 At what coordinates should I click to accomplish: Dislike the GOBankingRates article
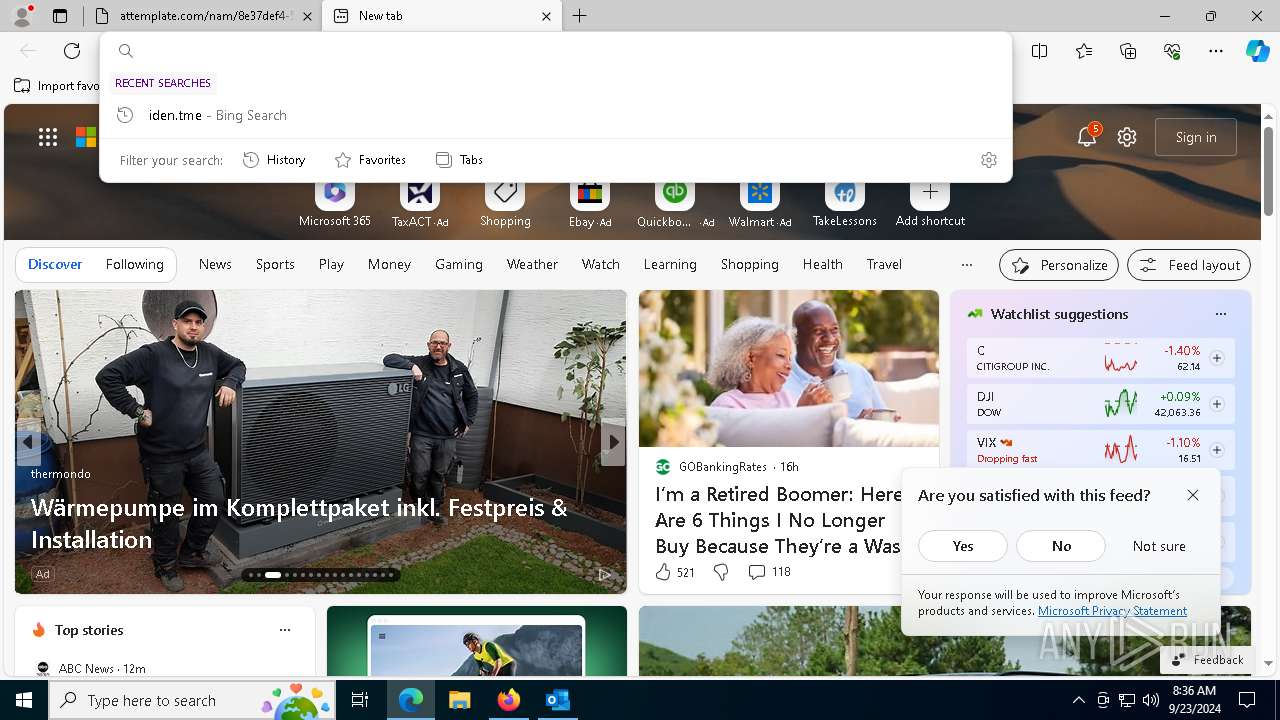[721, 572]
